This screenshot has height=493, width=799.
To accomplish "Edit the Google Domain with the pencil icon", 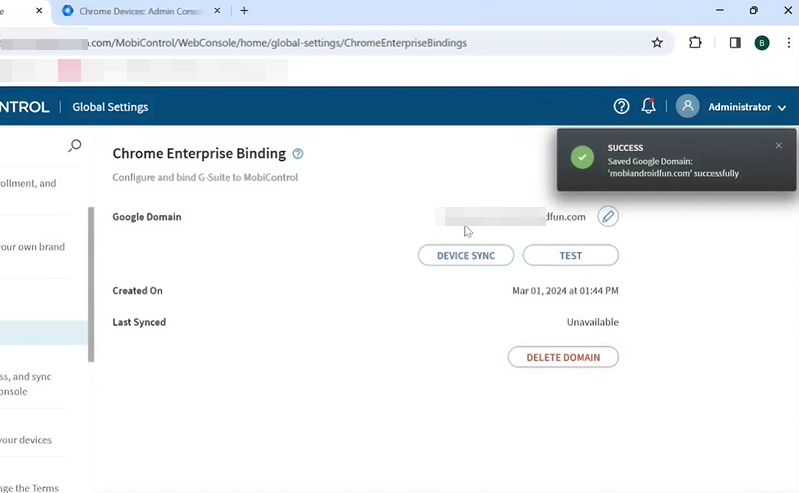I will (608, 216).
